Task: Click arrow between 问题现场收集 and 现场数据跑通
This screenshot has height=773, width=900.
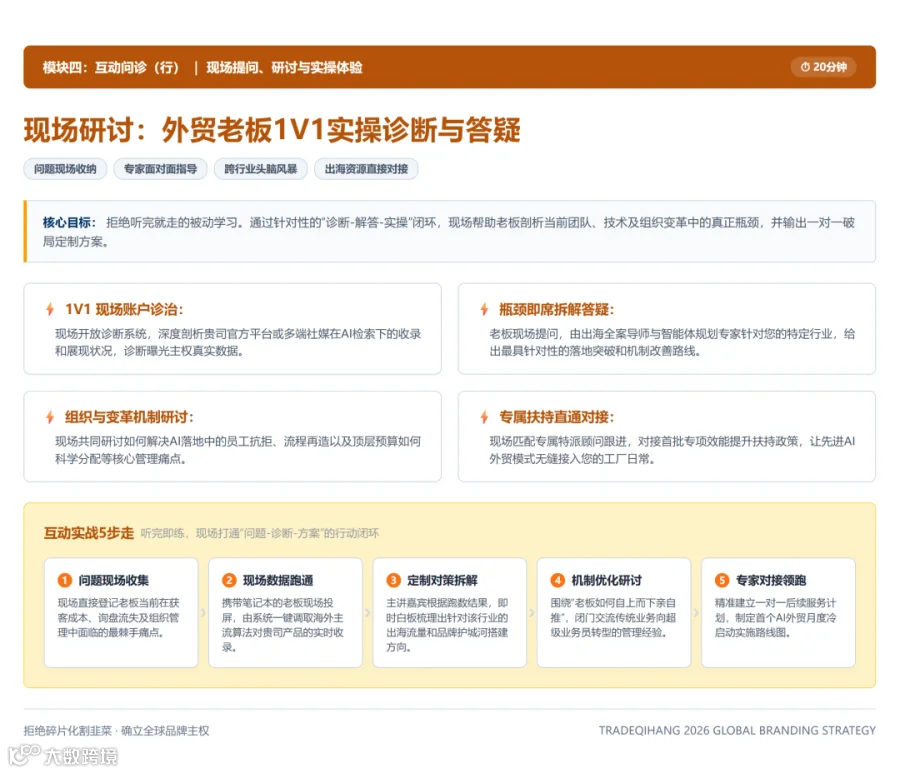Action: (203, 613)
